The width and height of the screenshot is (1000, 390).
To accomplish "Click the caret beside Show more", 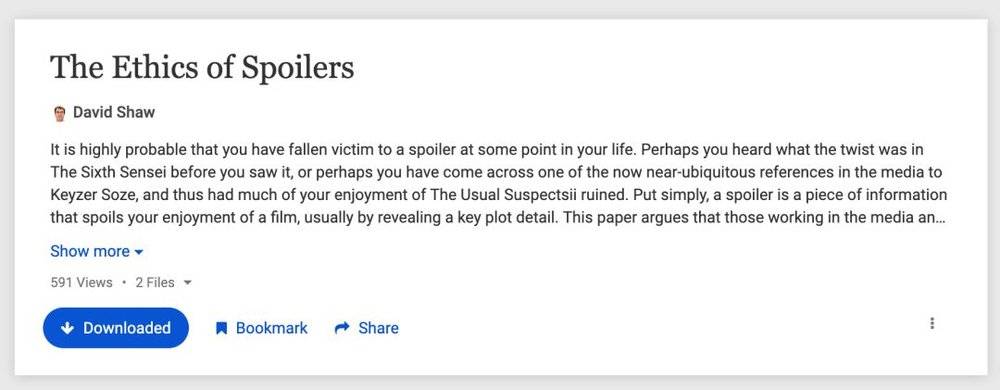I will tap(139, 252).
